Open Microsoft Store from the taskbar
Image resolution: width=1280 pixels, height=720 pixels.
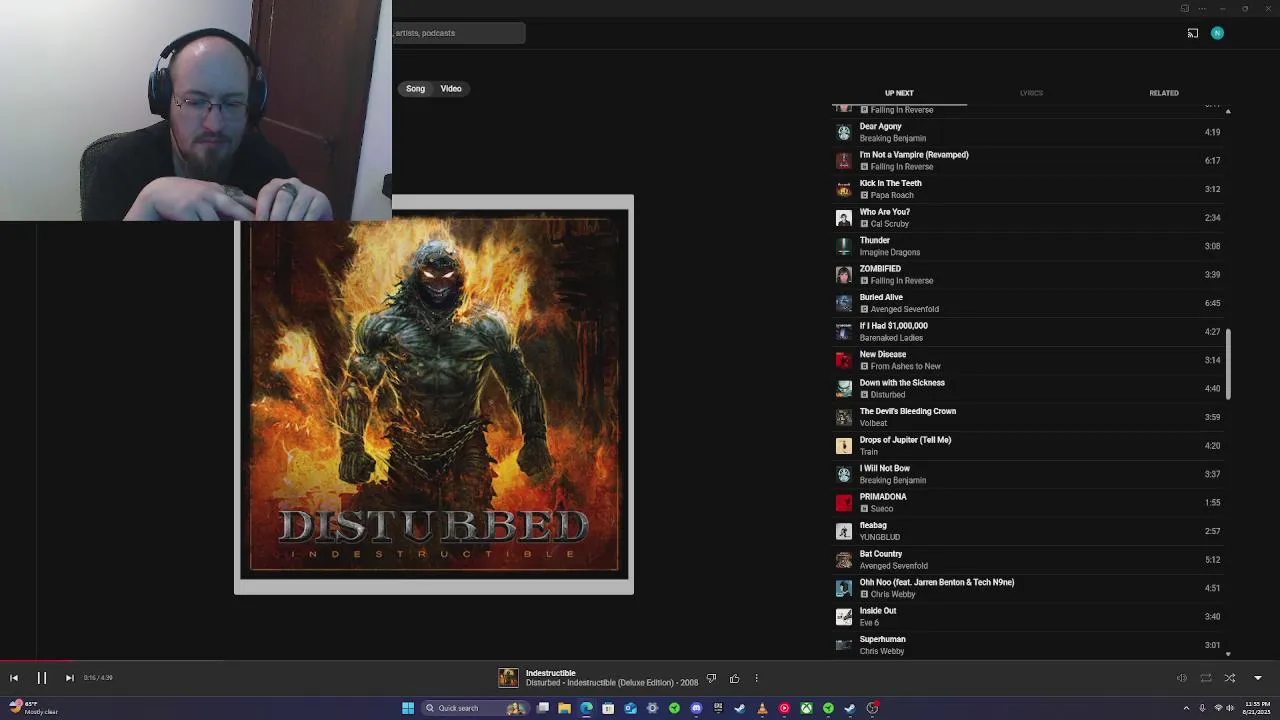pos(608,708)
